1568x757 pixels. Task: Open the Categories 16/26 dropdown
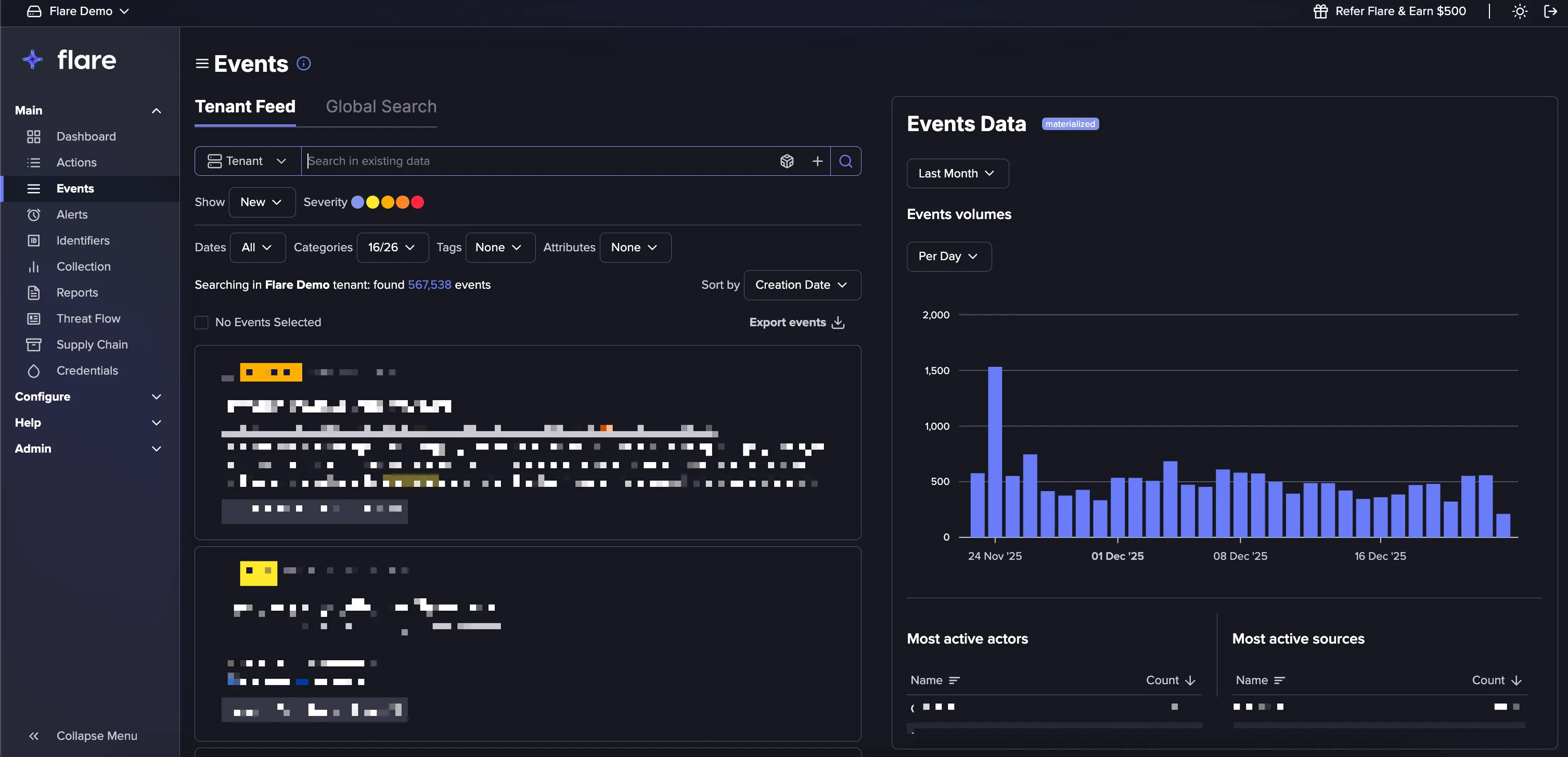click(x=392, y=248)
